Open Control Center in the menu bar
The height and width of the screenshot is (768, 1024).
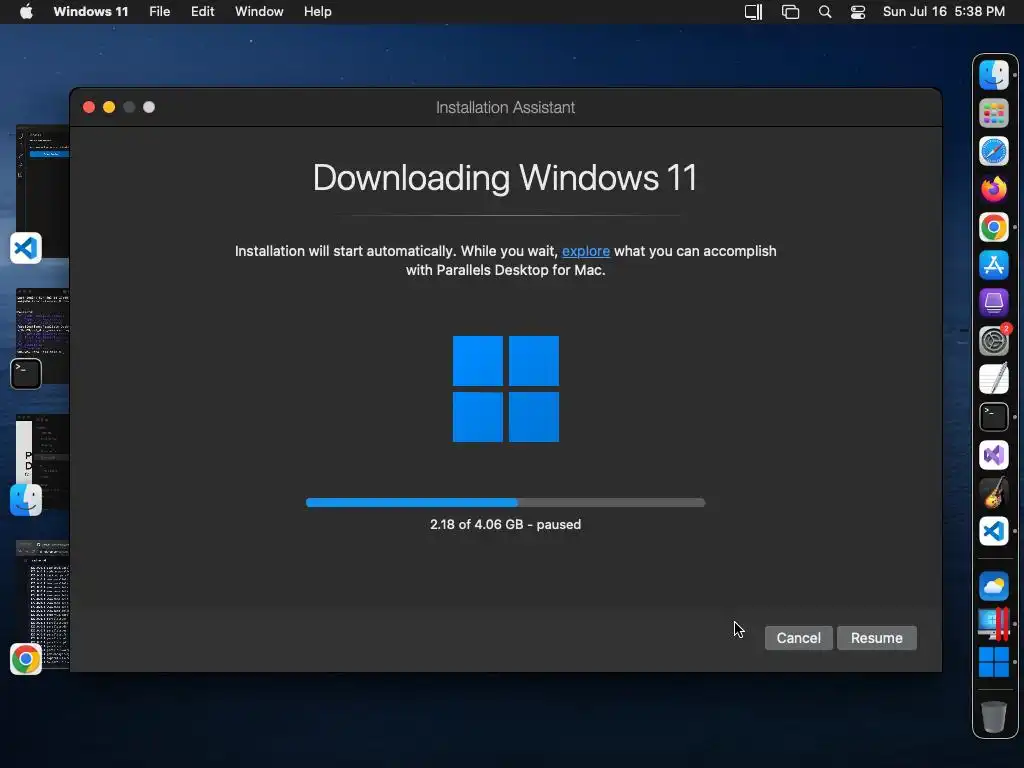857,12
